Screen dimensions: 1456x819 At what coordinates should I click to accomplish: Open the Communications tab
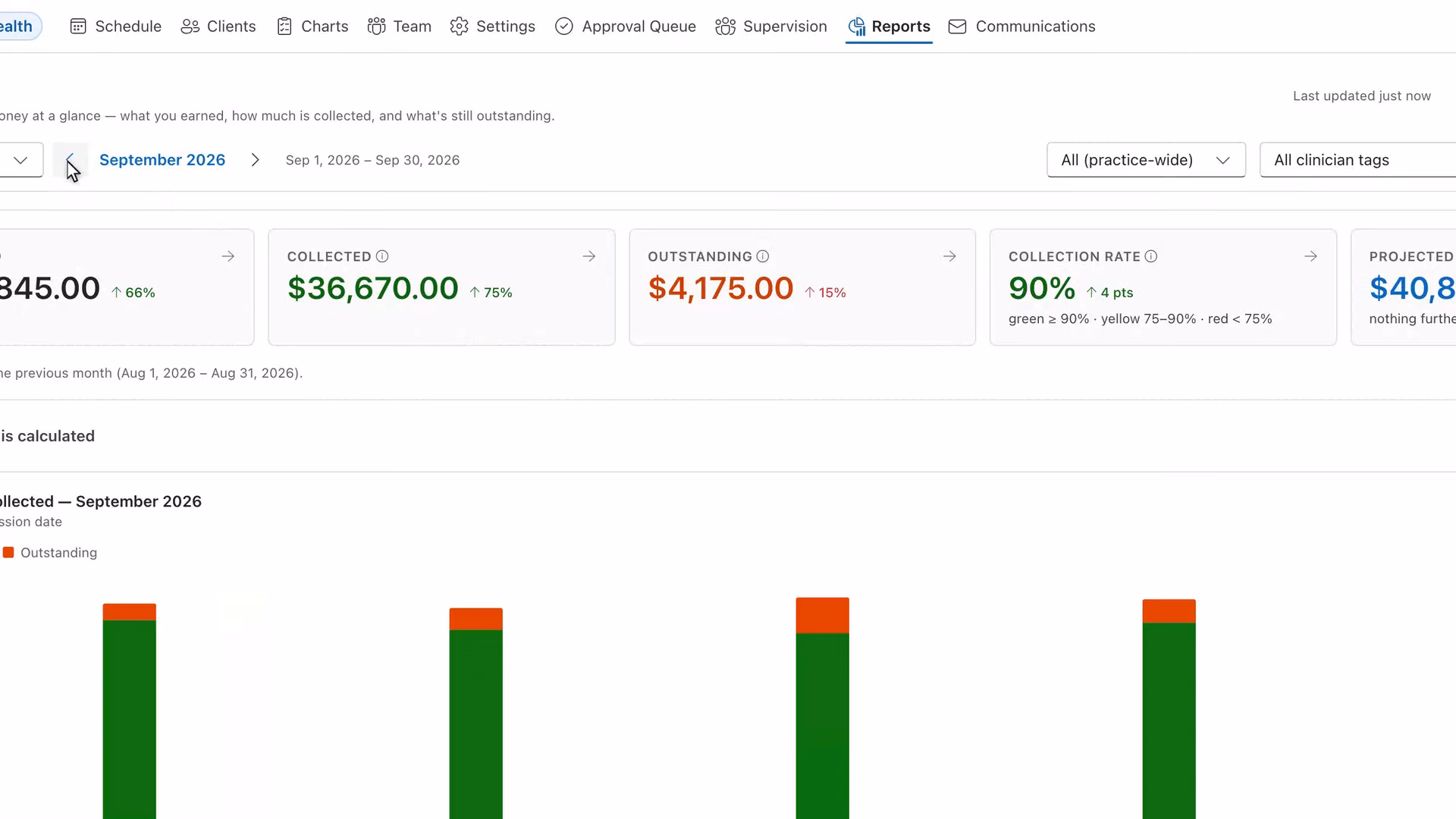click(x=1021, y=27)
